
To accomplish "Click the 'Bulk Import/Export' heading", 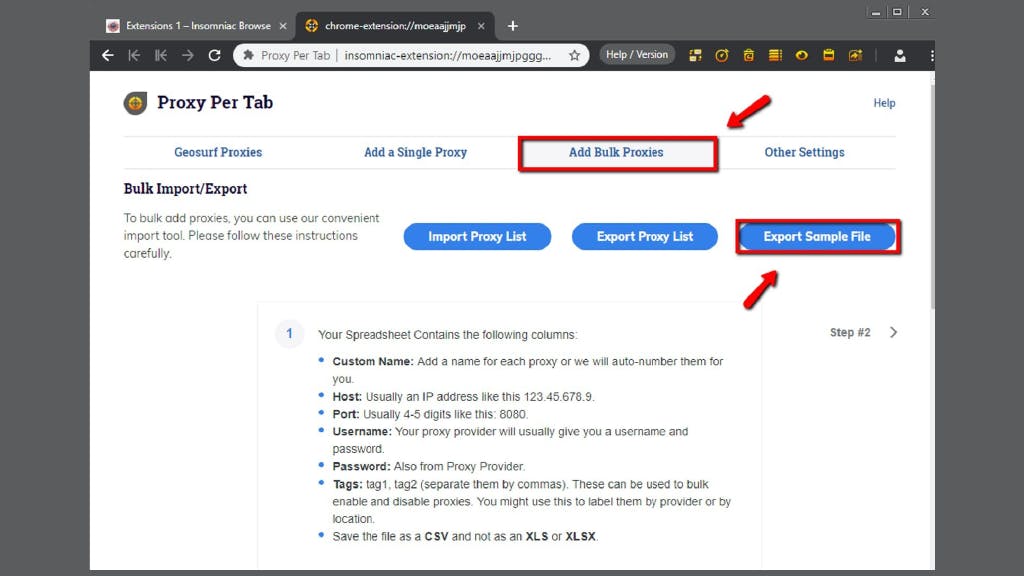I will [x=185, y=189].
